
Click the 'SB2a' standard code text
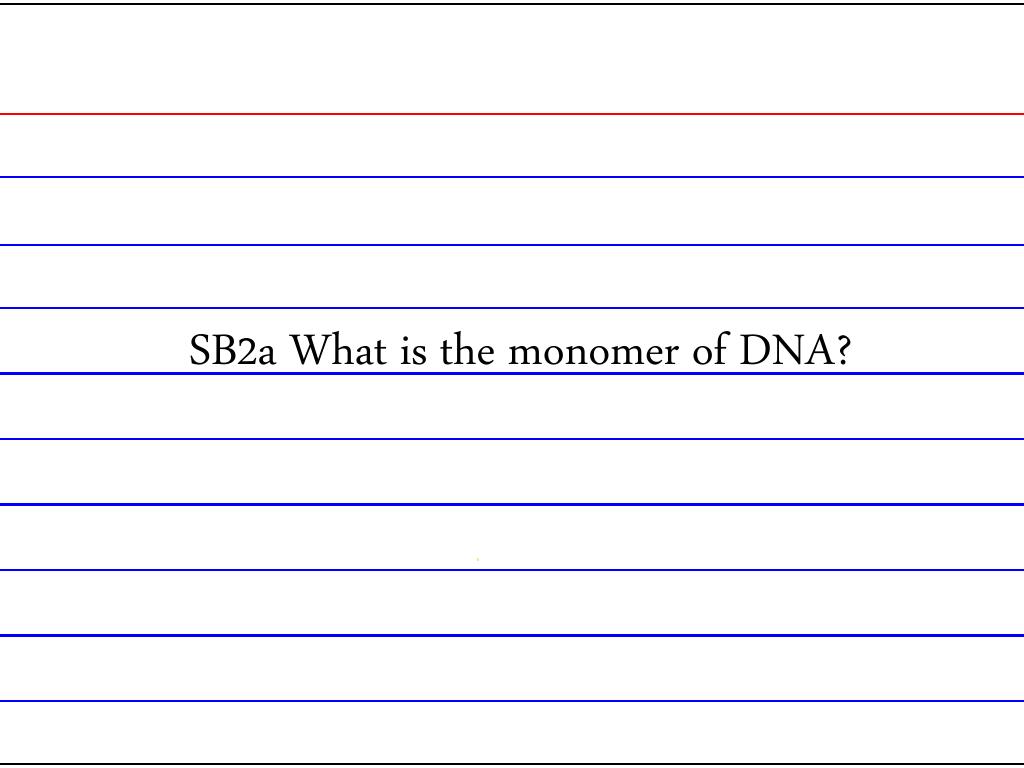click(232, 350)
